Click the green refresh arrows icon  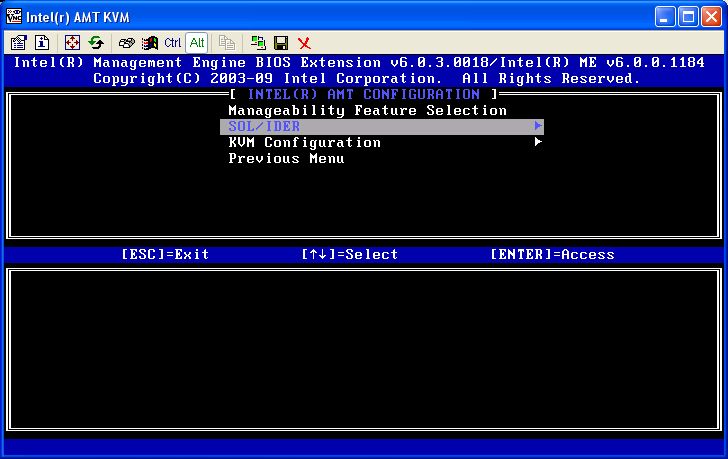click(96, 43)
